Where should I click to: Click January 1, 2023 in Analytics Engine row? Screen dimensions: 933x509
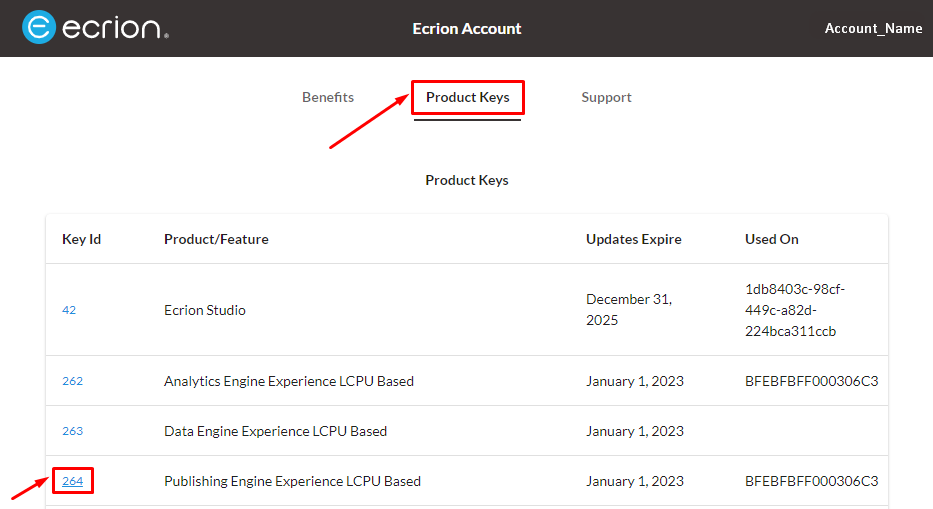[x=635, y=381]
